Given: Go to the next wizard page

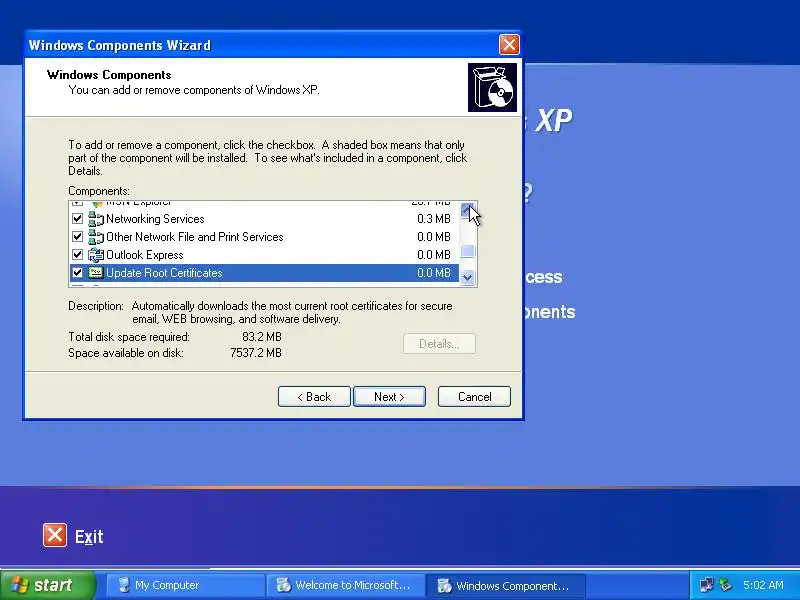Looking at the screenshot, I should point(389,396).
